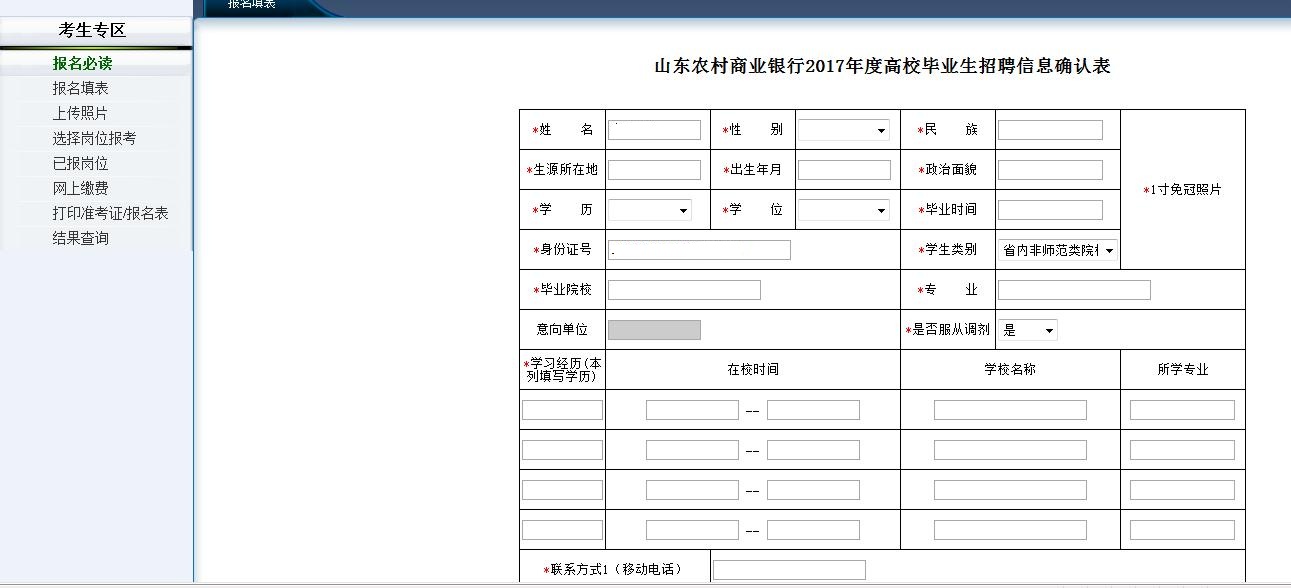Expand the 性别 dropdown
This screenshot has width=1291, height=588.
point(844,130)
